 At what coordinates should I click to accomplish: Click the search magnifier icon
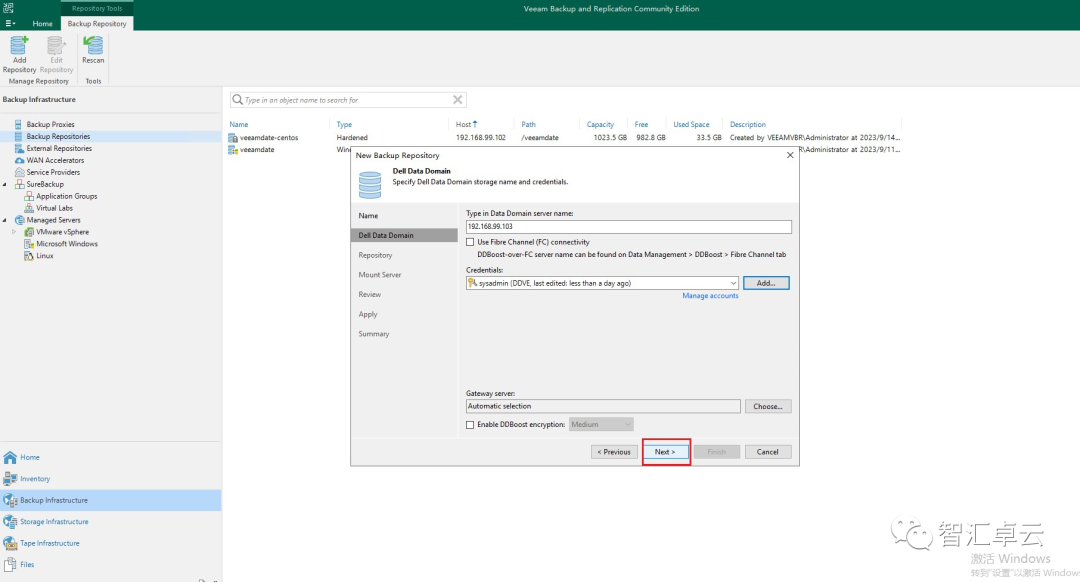coord(238,100)
